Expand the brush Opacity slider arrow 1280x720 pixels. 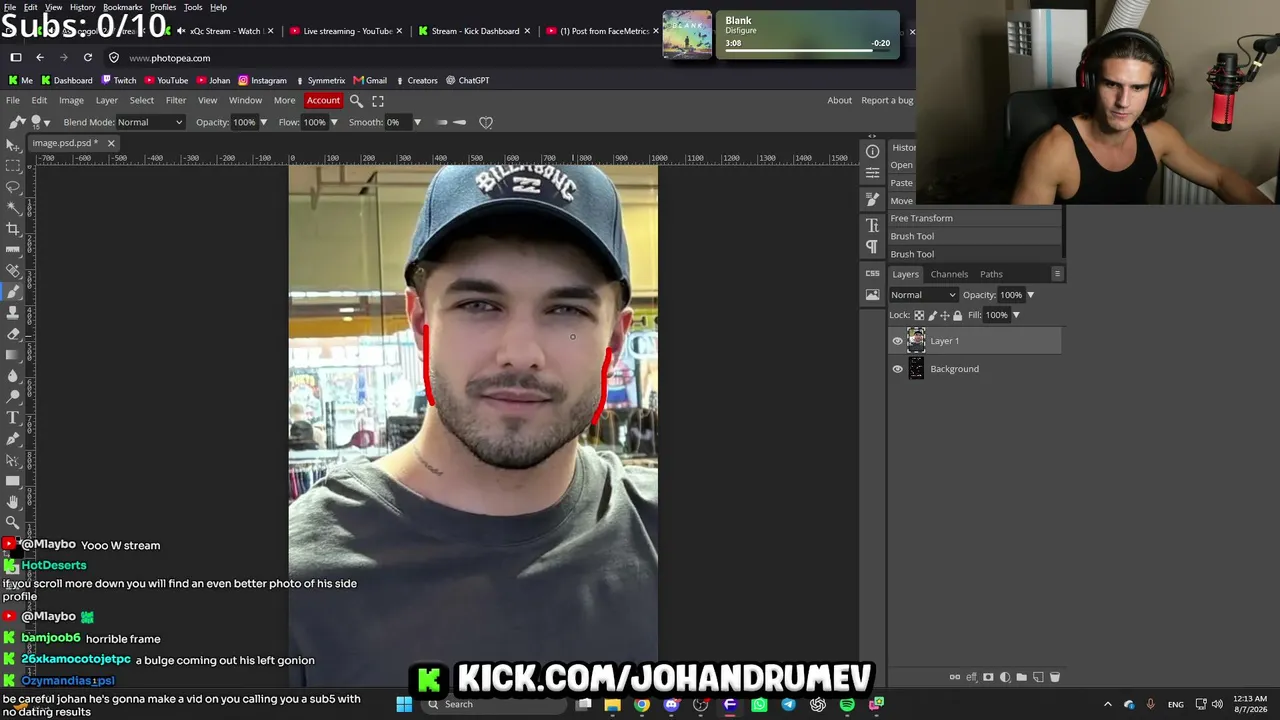(263, 123)
